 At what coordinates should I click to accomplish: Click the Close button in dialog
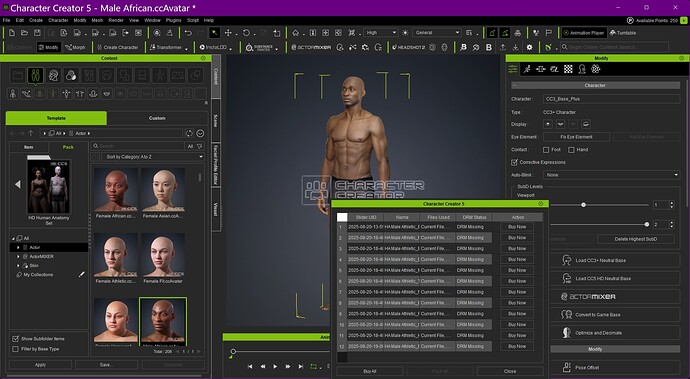tap(510, 371)
